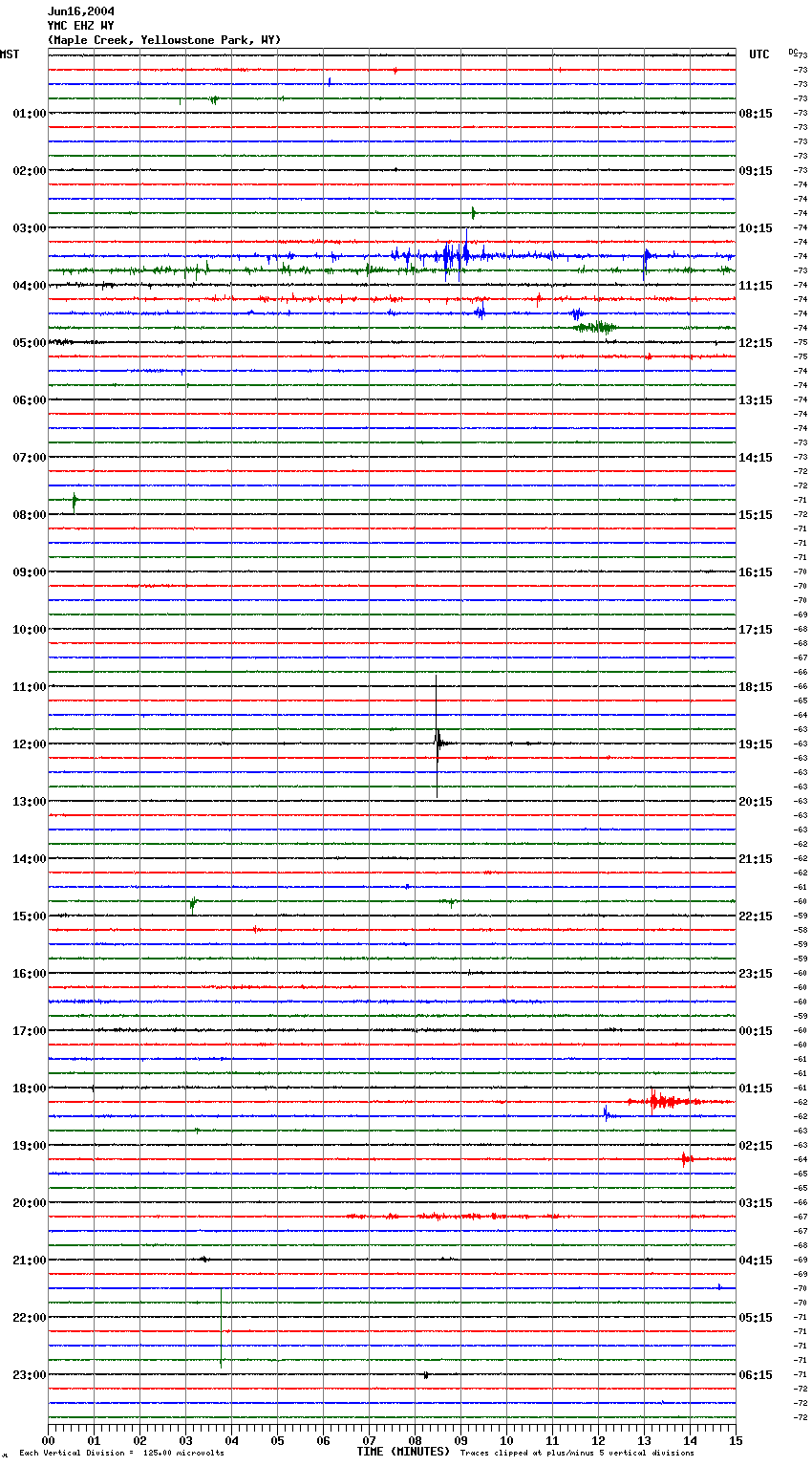Click the bottom minute-axis tick label "03"
The height and width of the screenshot is (1466, 812).
[x=185, y=1441]
